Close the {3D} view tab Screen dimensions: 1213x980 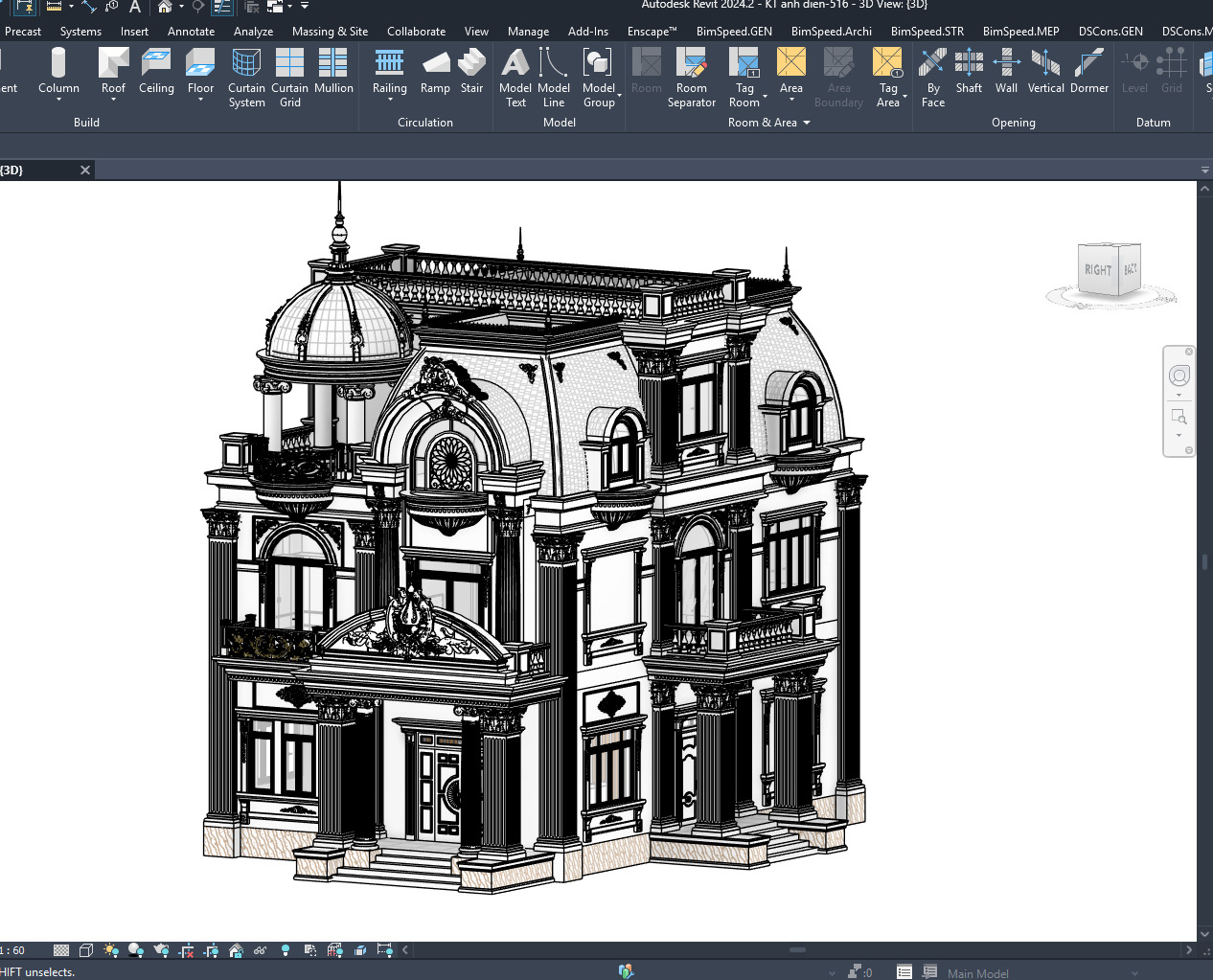coord(85,170)
